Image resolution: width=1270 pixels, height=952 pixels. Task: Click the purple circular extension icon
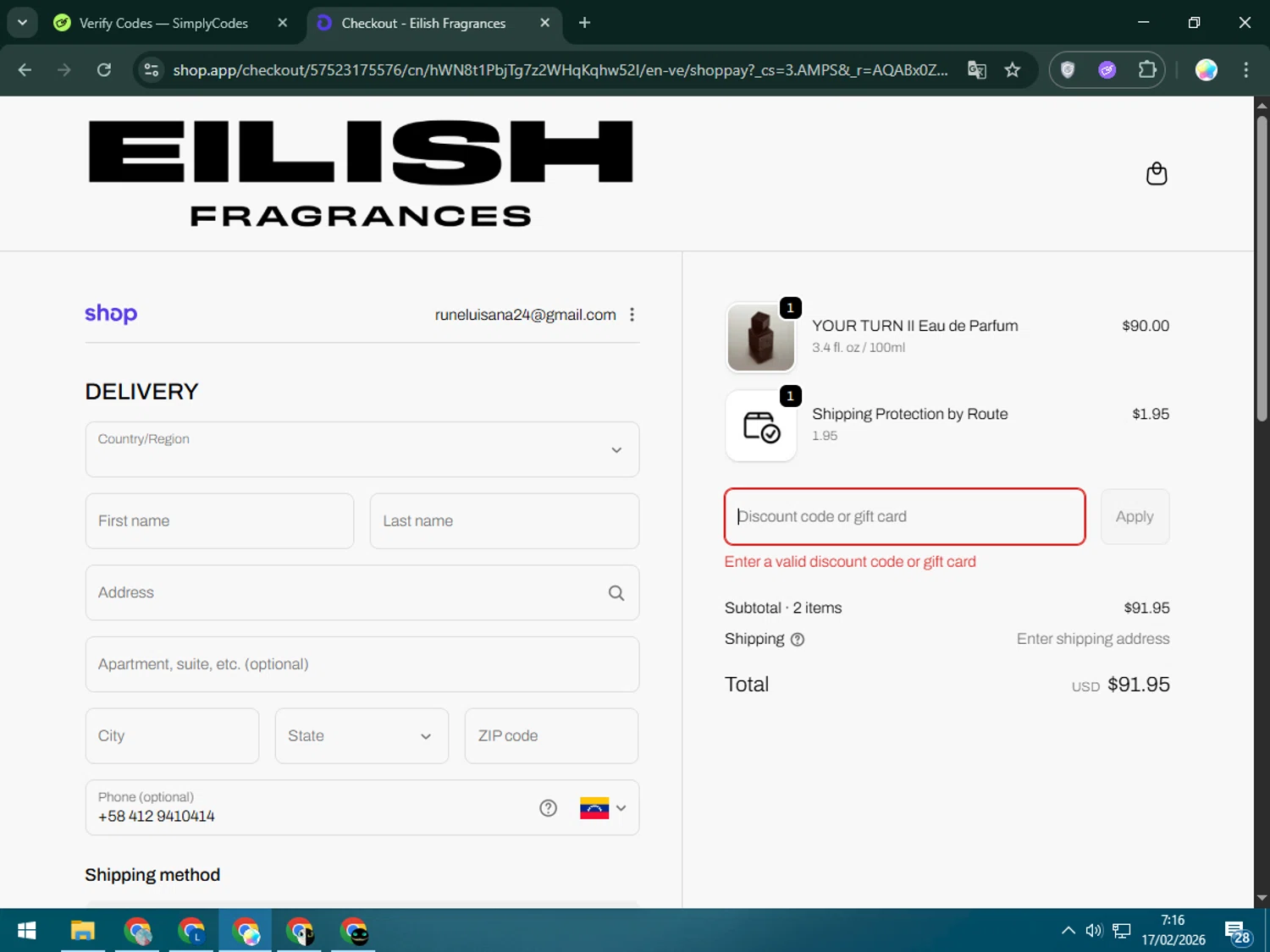click(1107, 70)
